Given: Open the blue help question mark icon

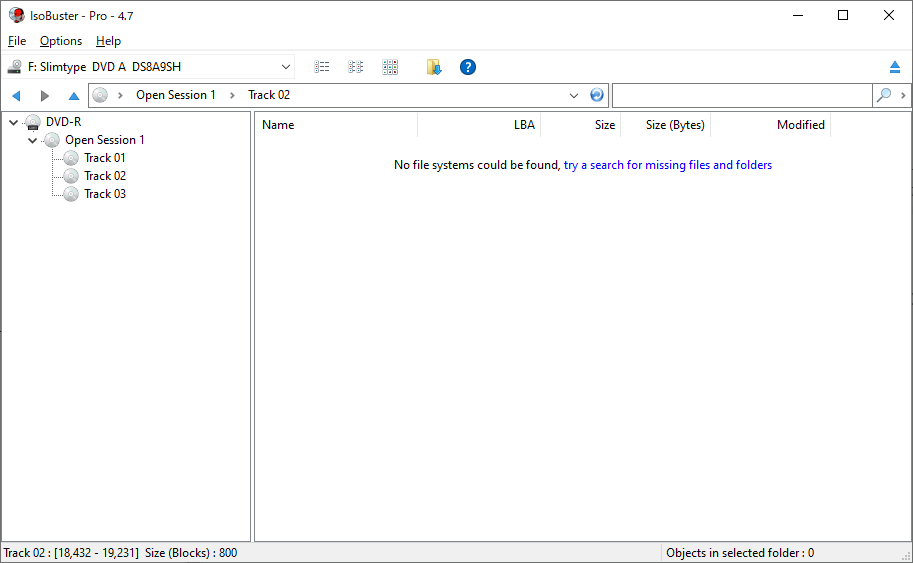Looking at the screenshot, I should point(468,67).
